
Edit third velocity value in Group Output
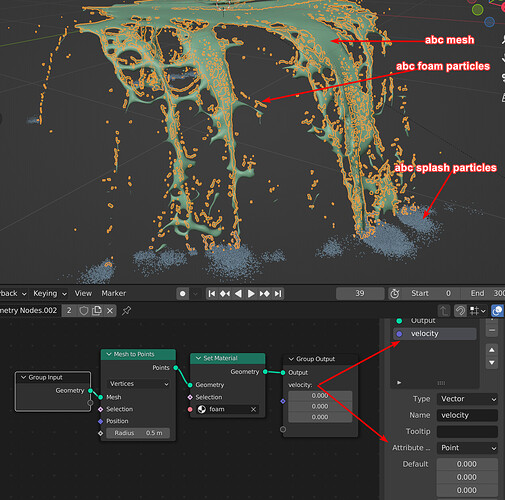pos(320,417)
